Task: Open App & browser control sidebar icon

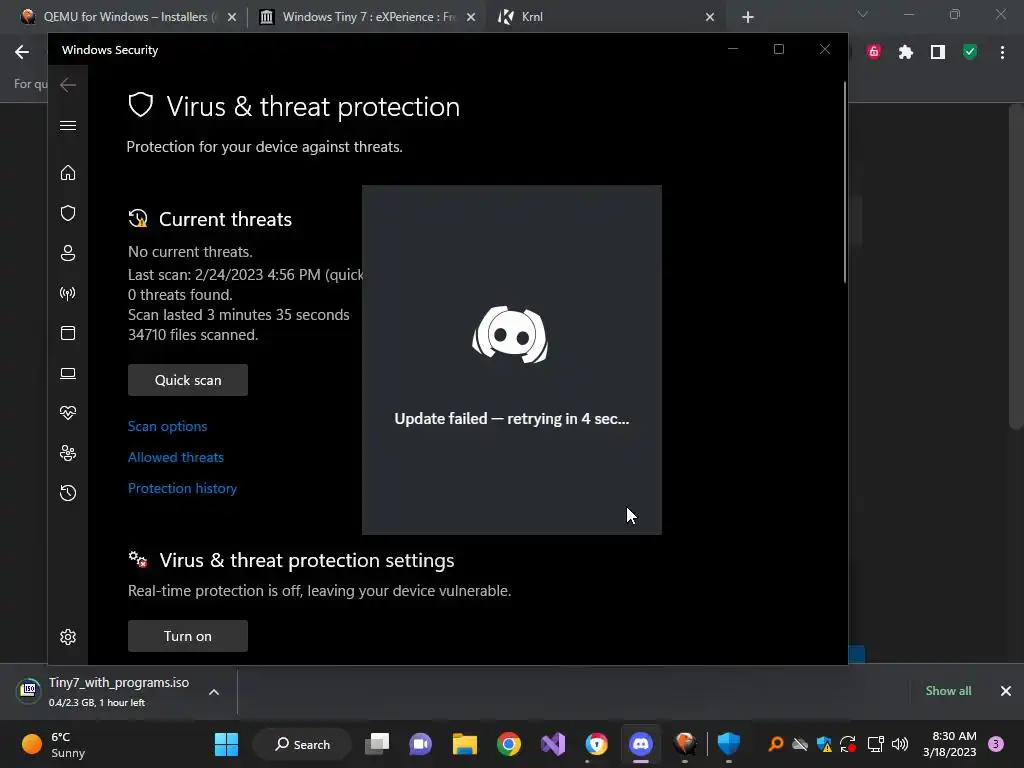Action: click(68, 333)
